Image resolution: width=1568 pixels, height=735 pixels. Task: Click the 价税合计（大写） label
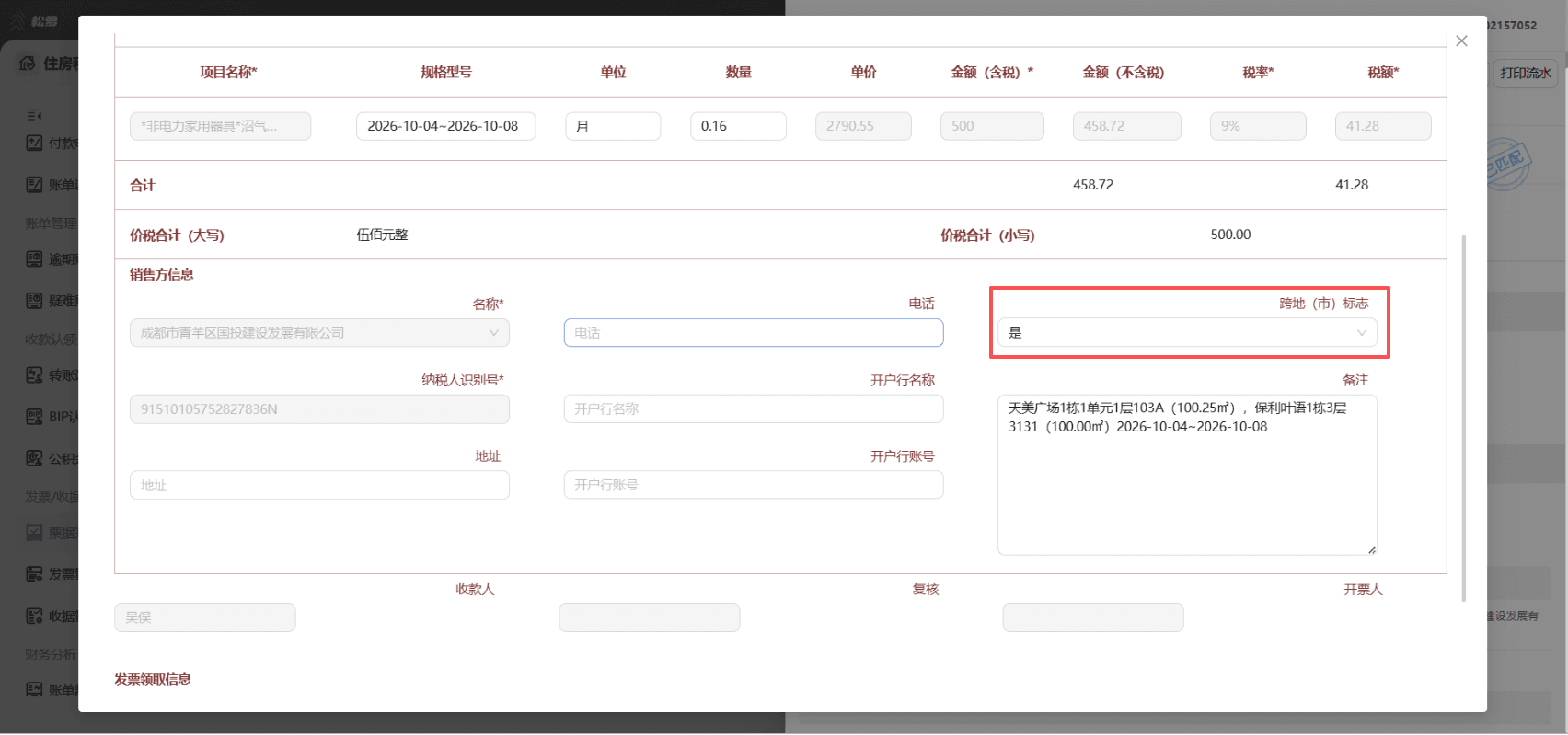point(177,235)
